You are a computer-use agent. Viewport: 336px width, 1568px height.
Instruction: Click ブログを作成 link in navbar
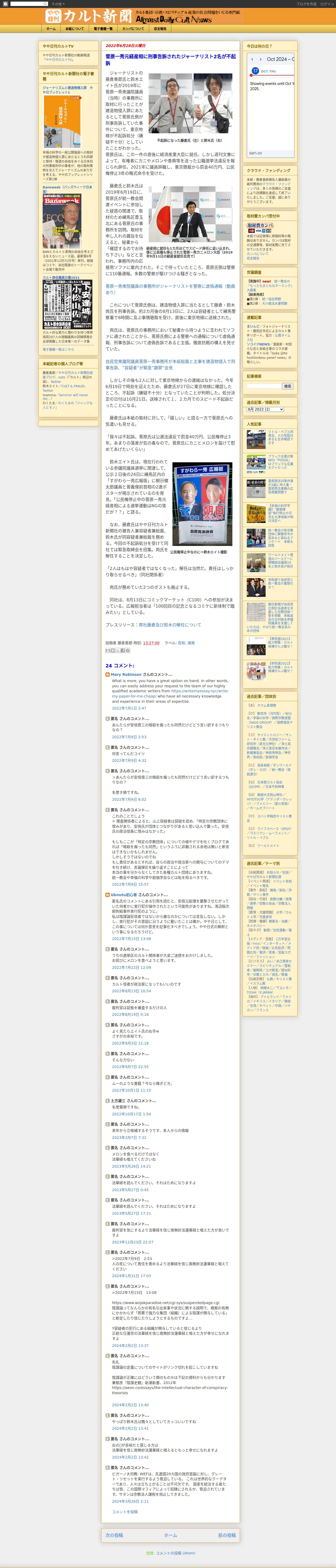pyautogui.click(x=306, y=4)
